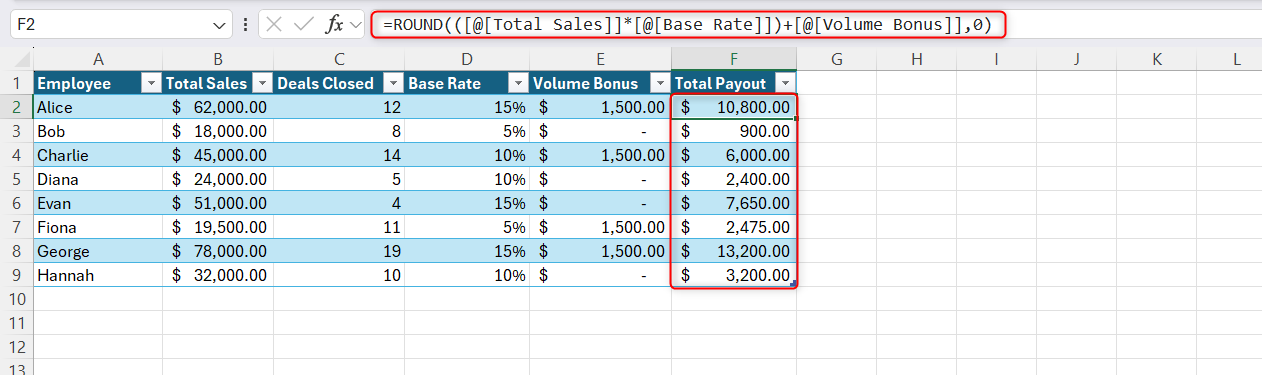Screen dimensions: 1262x375
Task: Select column D header
Action: 466,59
